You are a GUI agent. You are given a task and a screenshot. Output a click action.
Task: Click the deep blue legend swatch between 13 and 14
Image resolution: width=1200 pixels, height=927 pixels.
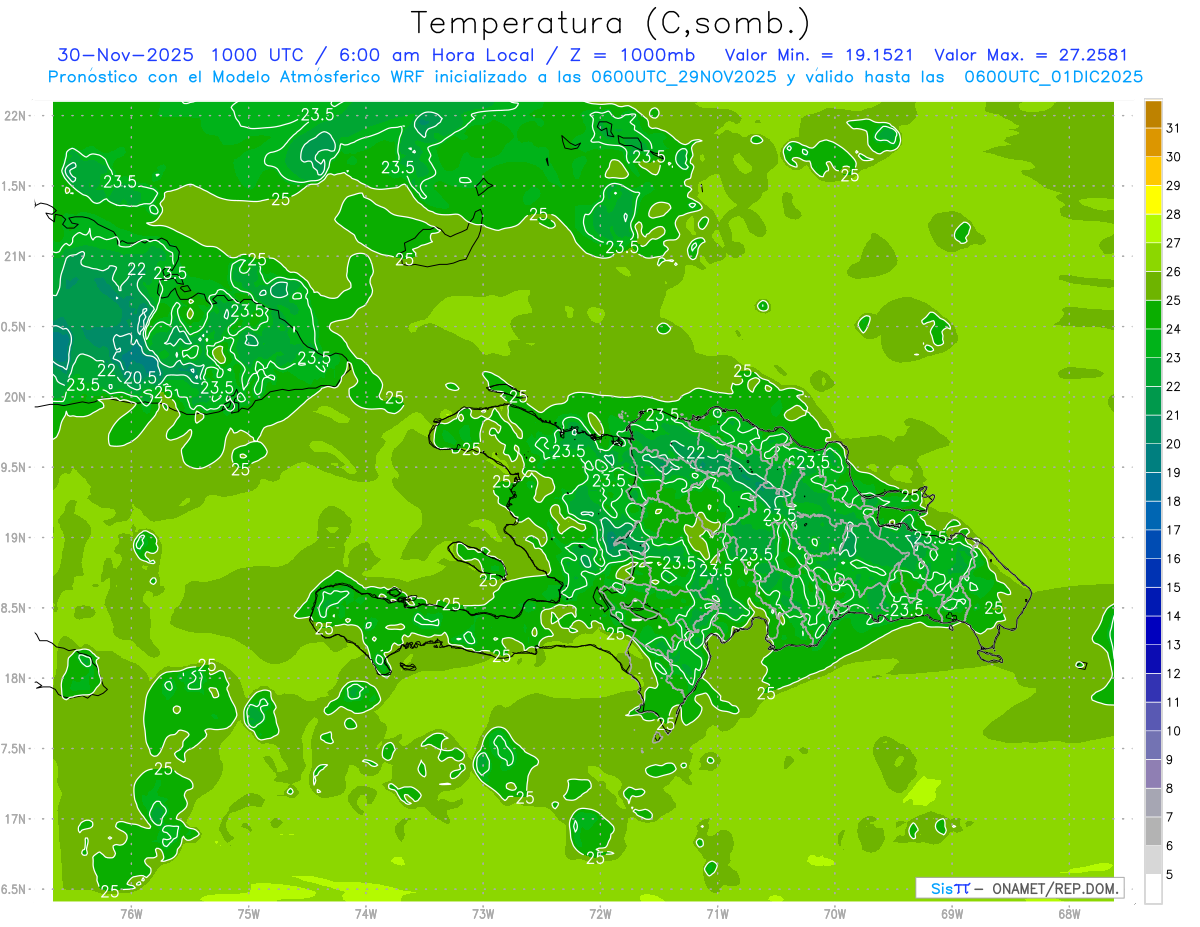coord(1153,631)
